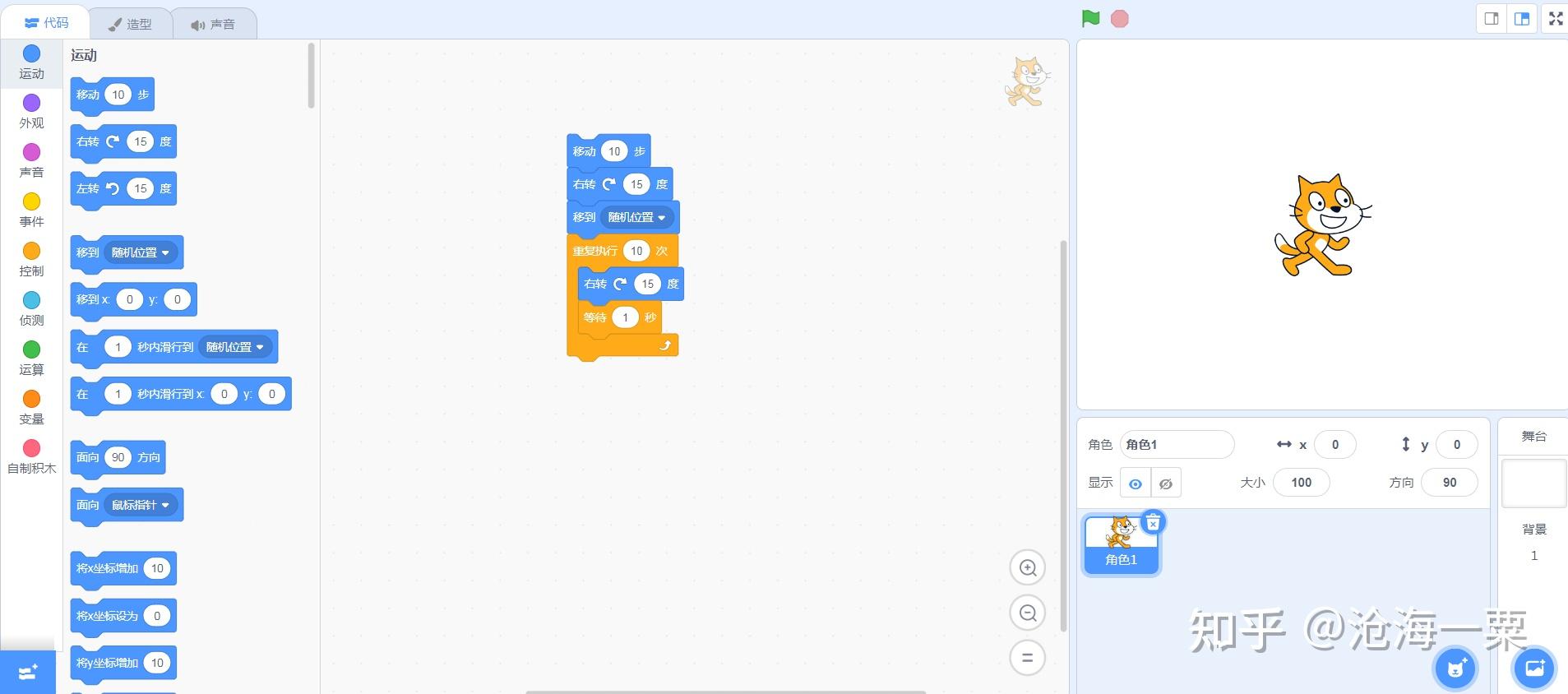Click the loop arrow on 重复执行 block
Viewport: 1568px width, 694px height.
point(665,345)
